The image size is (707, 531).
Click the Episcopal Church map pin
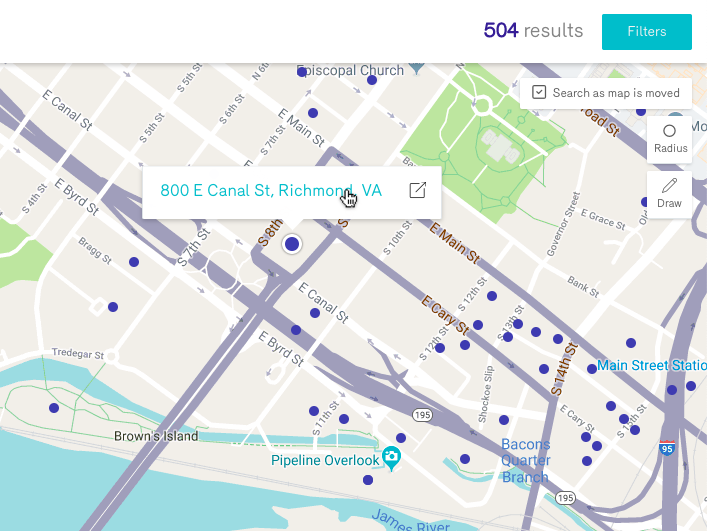(x=416, y=69)
